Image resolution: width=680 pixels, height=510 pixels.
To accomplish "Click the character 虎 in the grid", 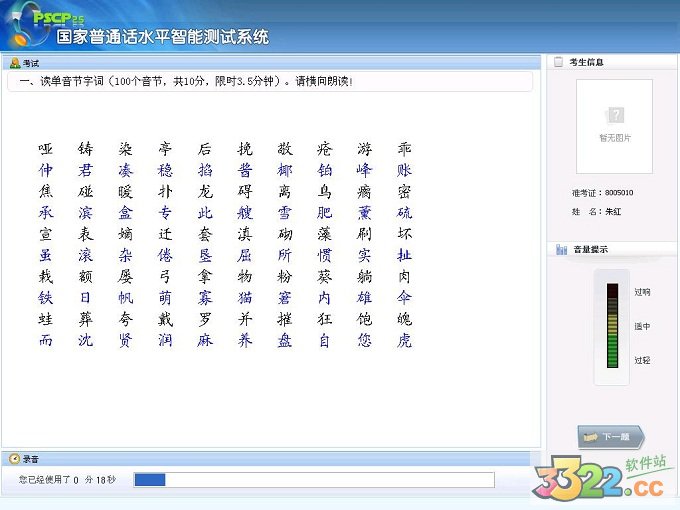I will [404, 340].
